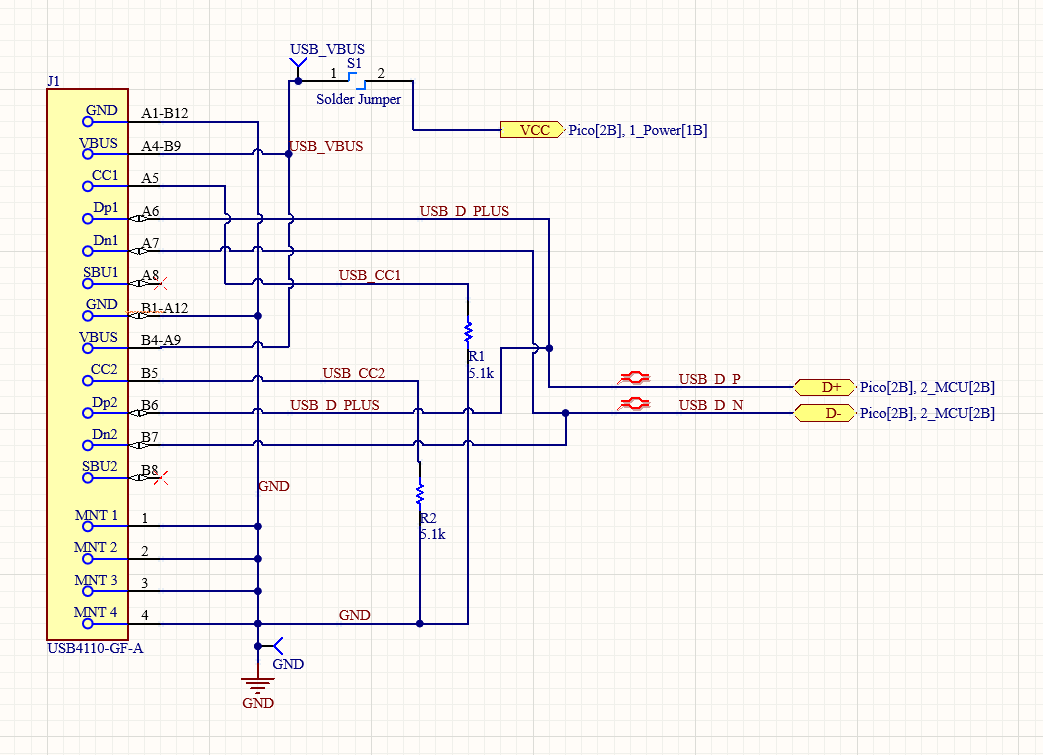
Task: Click the blue GND port label text
Action: click(x=288, y=664)
